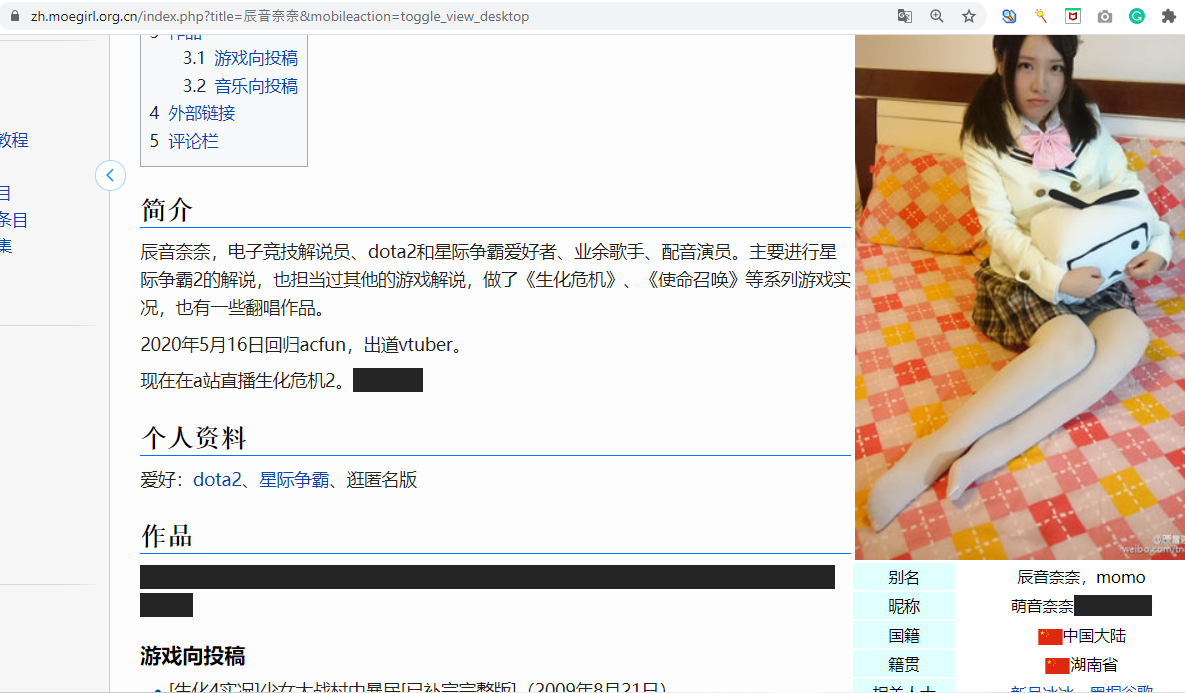Click the yellow highlighter pen extension icon
The width and height of the screenshot is (1185, 693).
coord(1041,16)
